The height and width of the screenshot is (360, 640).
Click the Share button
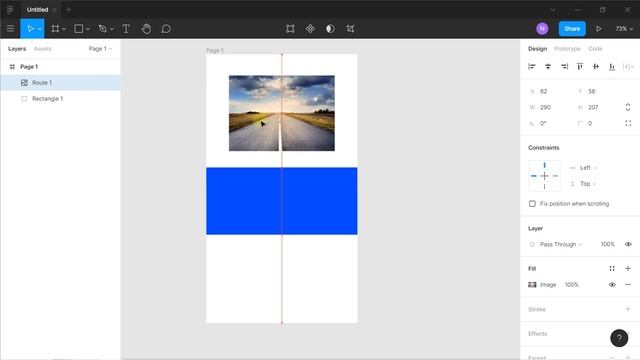[572, 29]
